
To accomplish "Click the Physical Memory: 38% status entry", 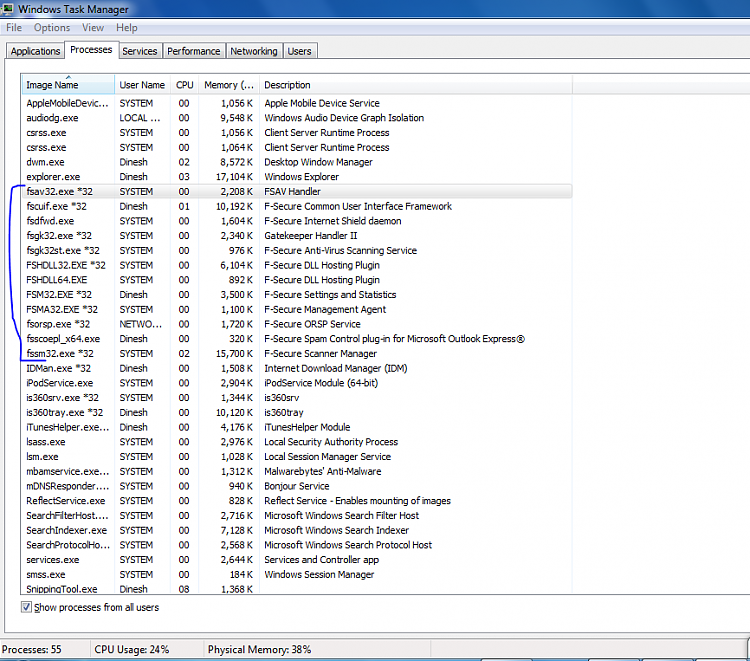I will pos(259,650).
